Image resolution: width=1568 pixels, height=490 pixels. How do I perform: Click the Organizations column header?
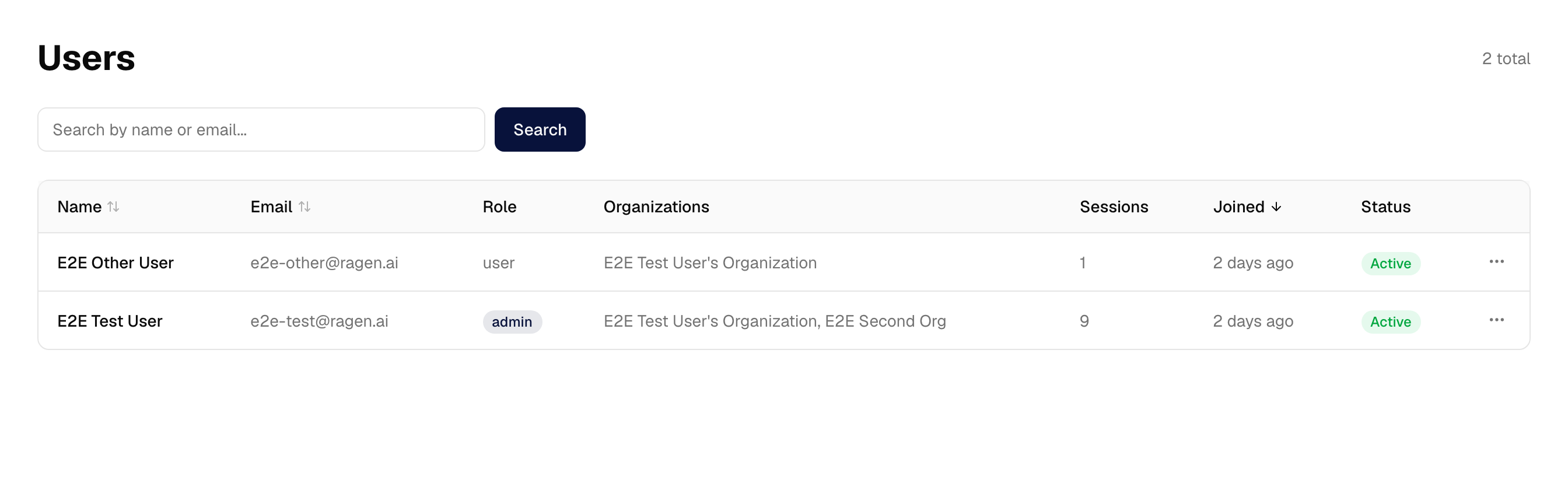(656, 207)
